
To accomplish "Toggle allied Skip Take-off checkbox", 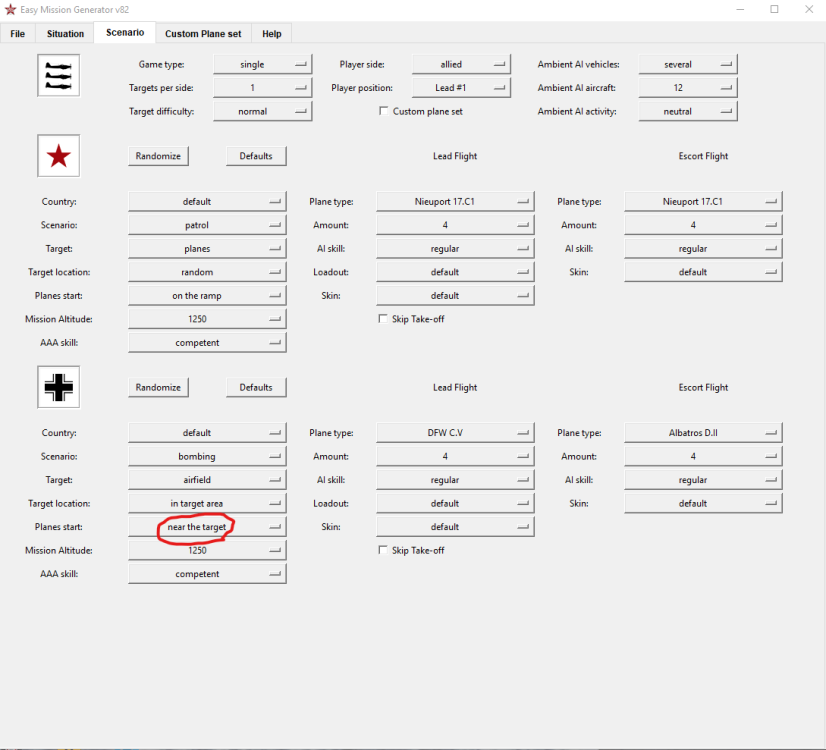I will click(383, 319).
